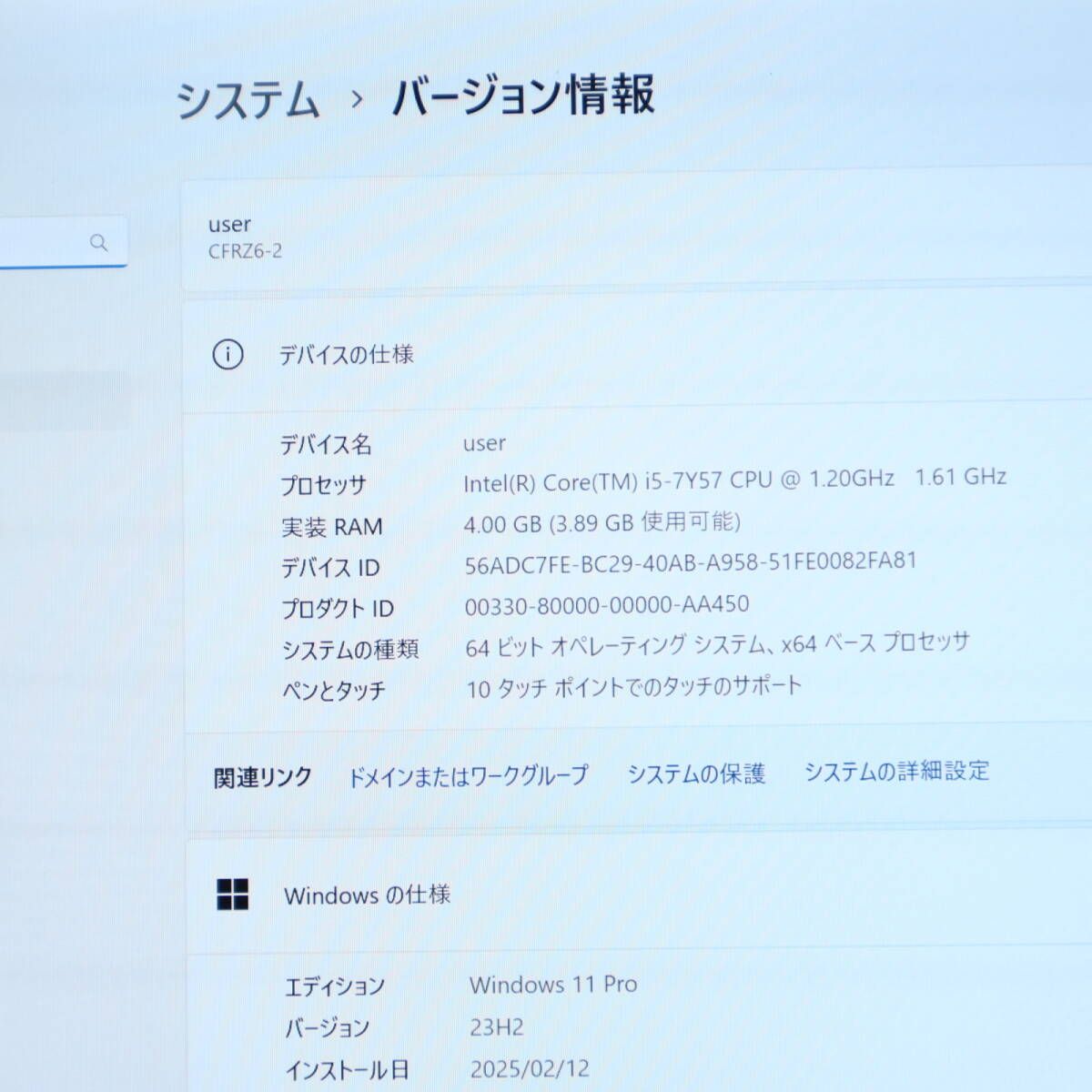
Task: Select the product ID 00330-80000 value
Action: pyautogui.click(x=607, y=605)
